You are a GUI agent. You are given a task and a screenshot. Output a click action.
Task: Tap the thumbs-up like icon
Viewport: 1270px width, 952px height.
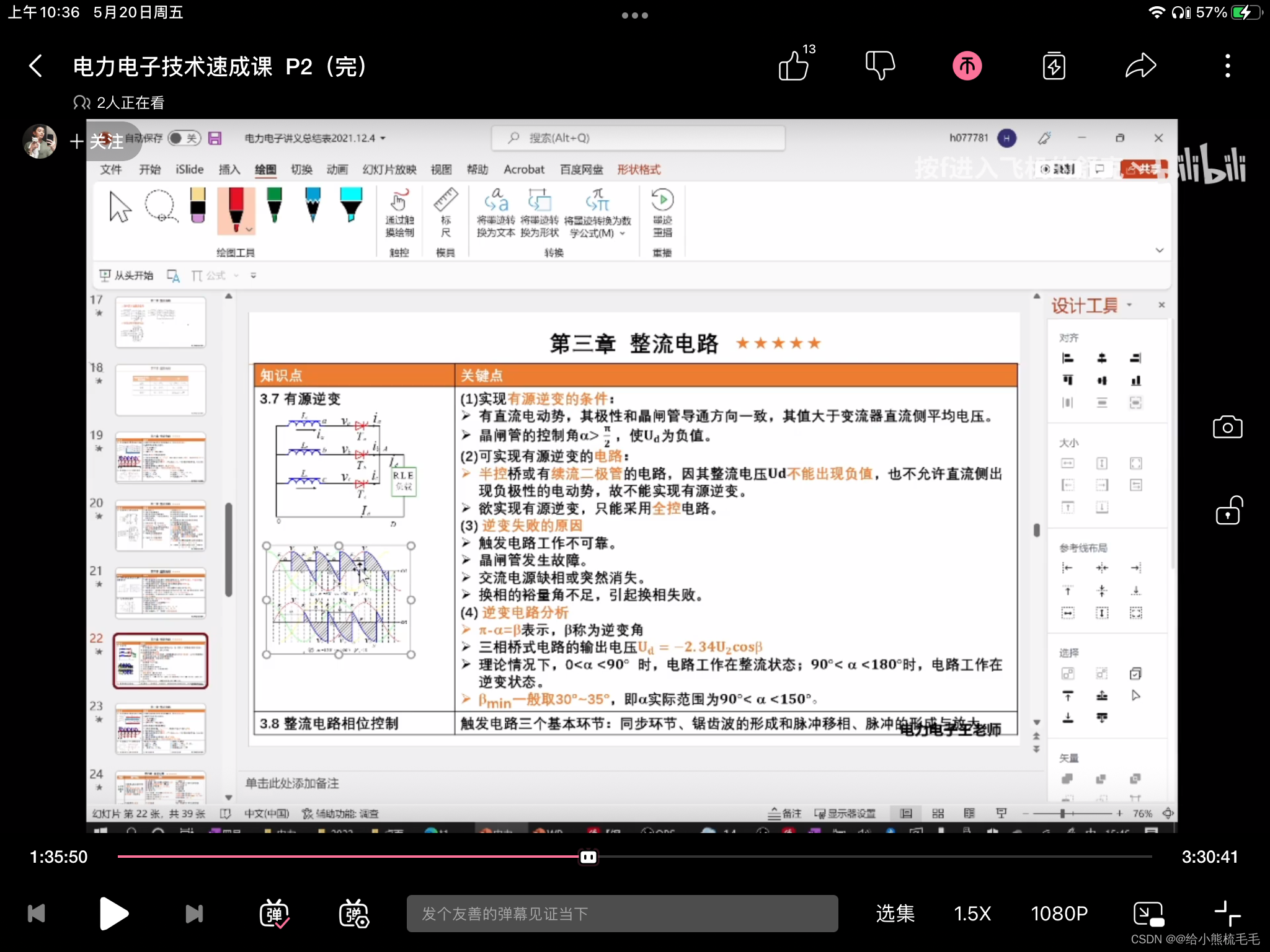[794, 66]
